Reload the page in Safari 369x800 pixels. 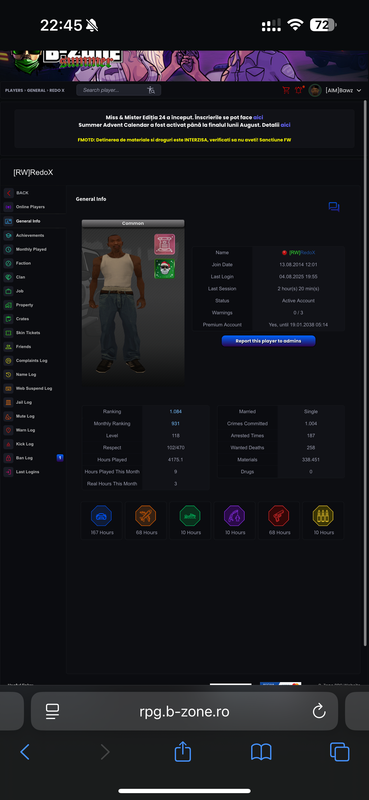point(319,711)
